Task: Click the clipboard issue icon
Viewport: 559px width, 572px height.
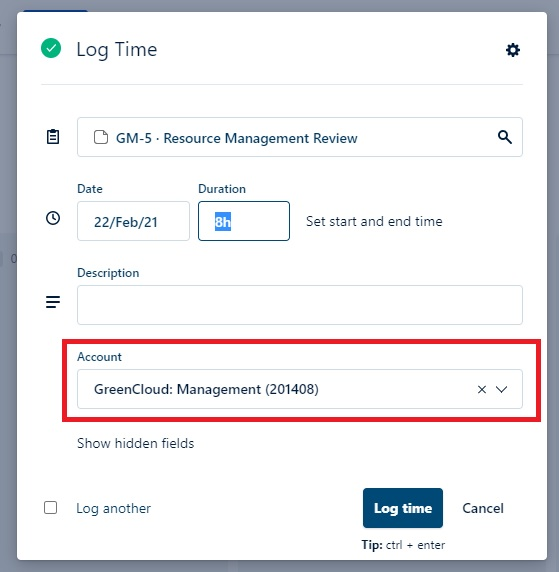Action: [x=53, y=137]
